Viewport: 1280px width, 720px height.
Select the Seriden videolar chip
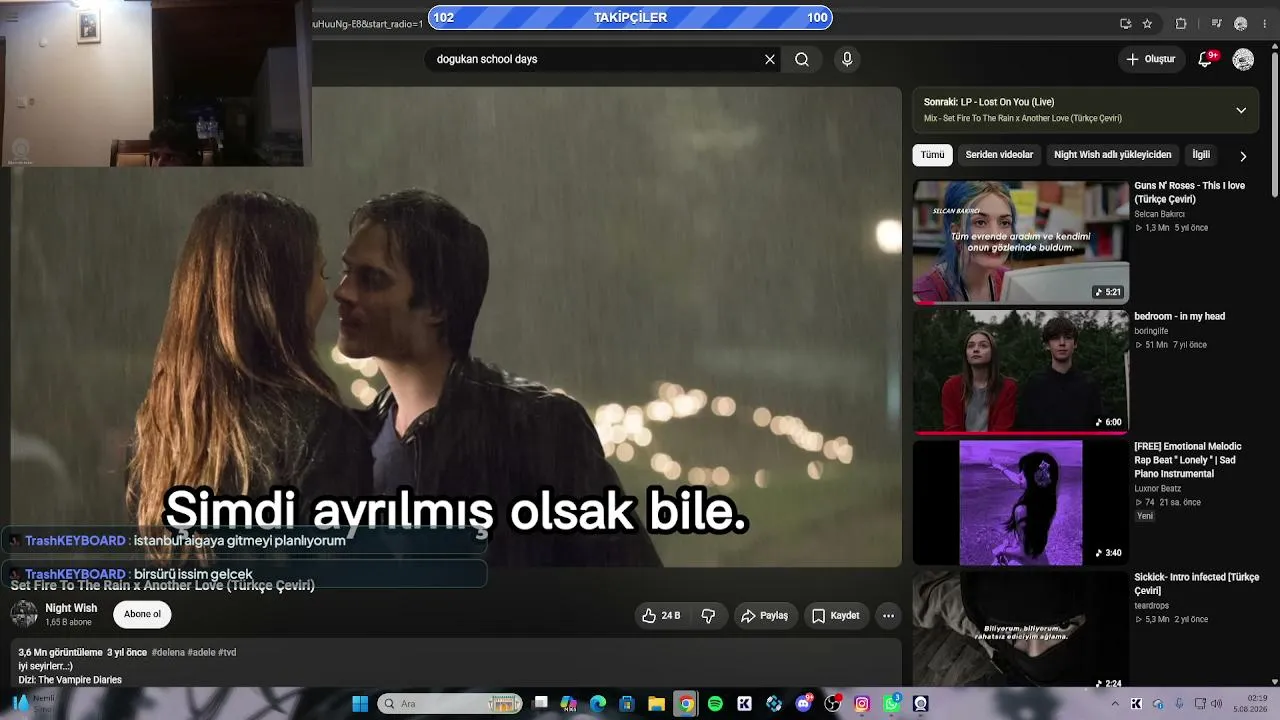coord(999,155)
